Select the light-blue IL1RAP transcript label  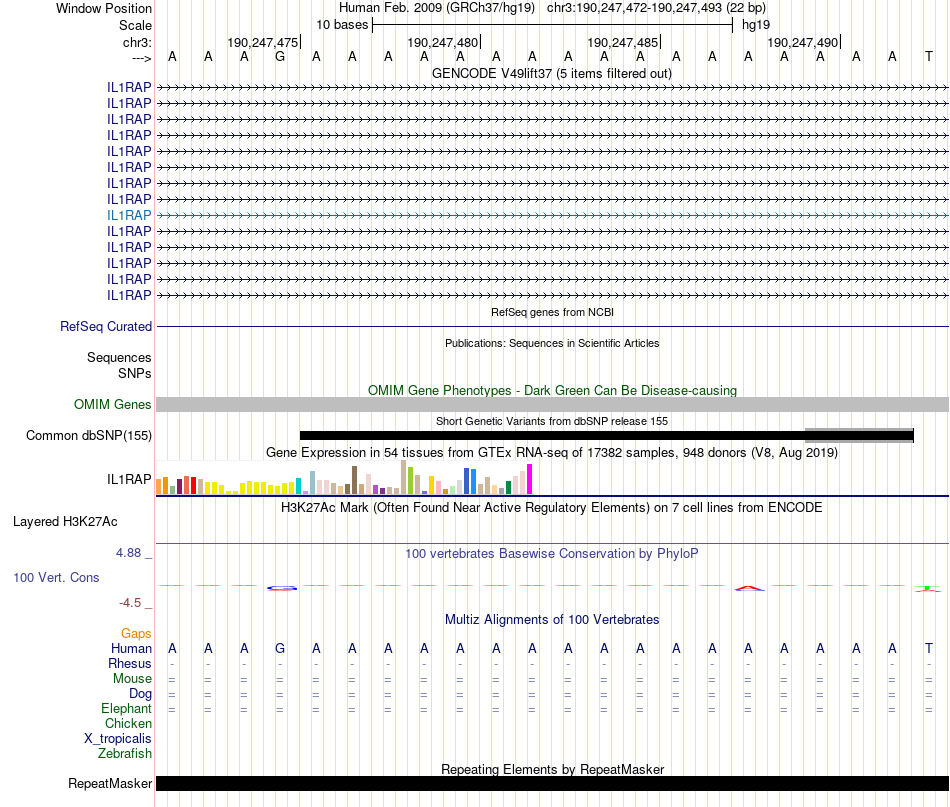coord(129,215)
